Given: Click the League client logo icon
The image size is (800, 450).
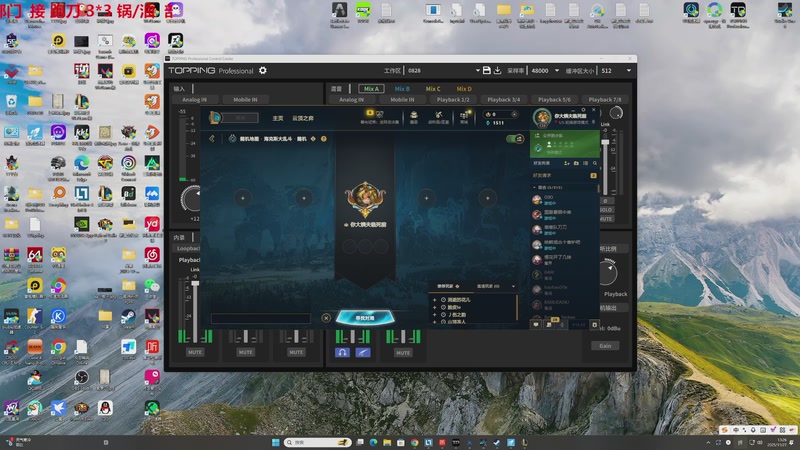Looking at the screenshot, I should tap(215, 118).
